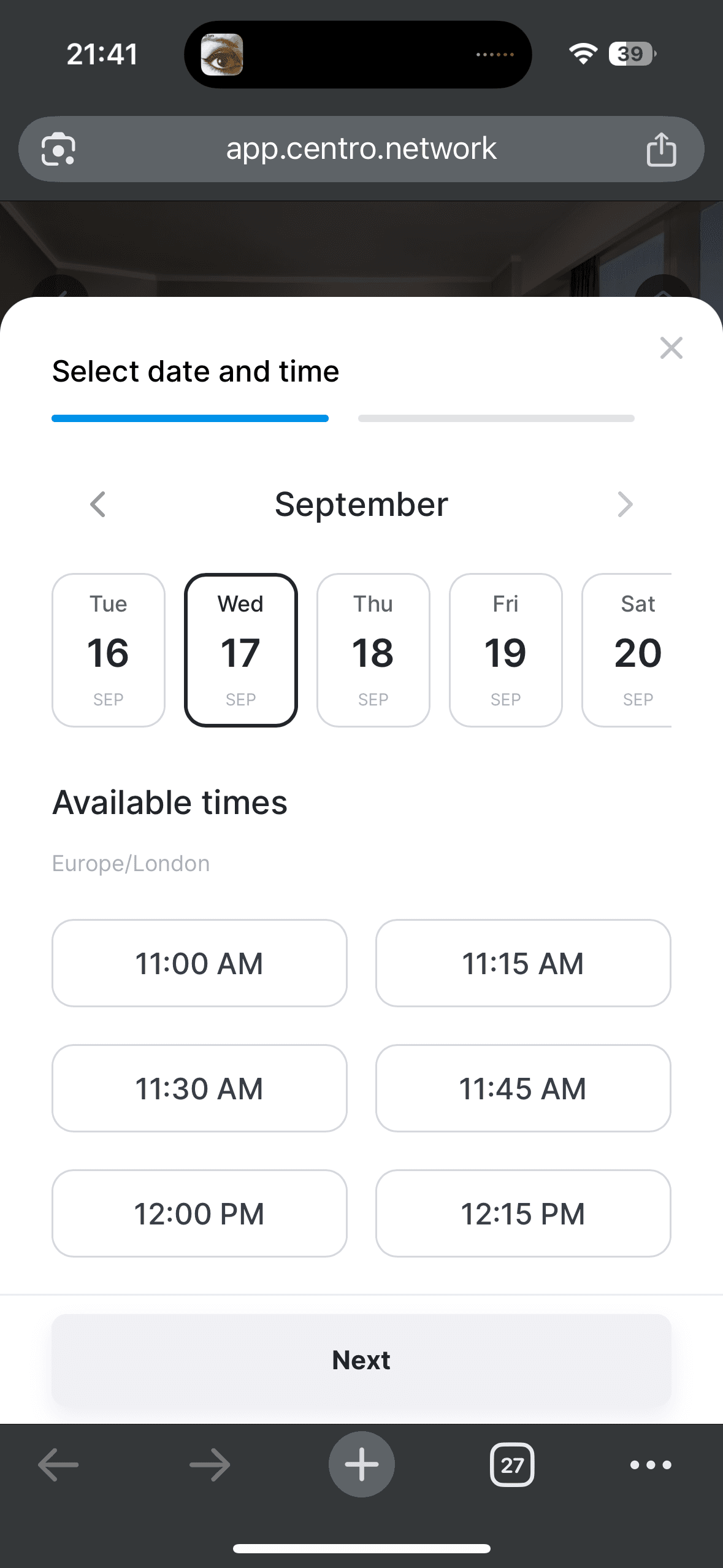Choose the 11:45 AM time slot

coord(523,1088)
